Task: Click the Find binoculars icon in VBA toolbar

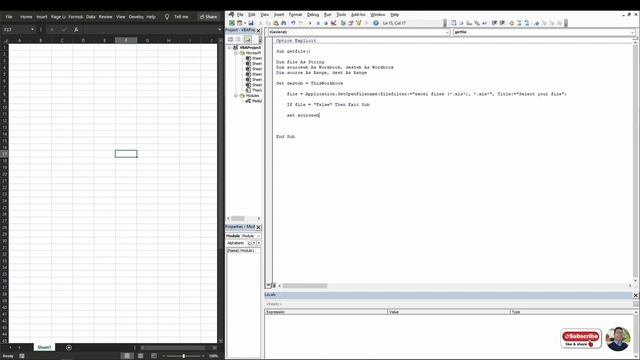Action: [284, 23]
